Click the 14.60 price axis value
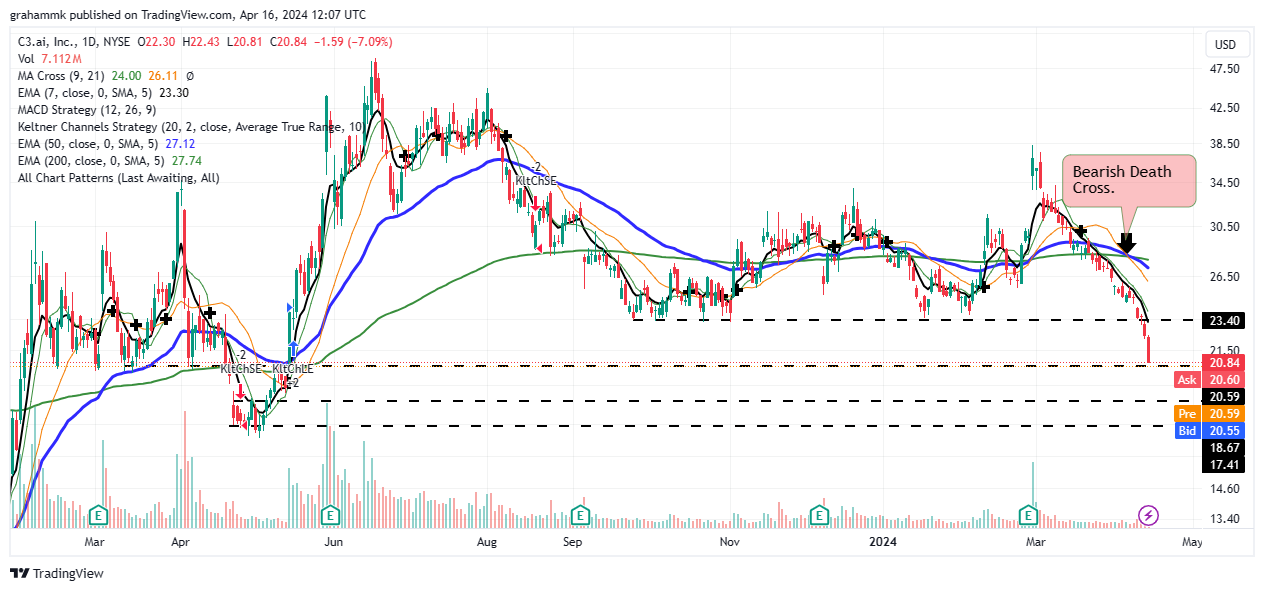 click(1225, 489)
